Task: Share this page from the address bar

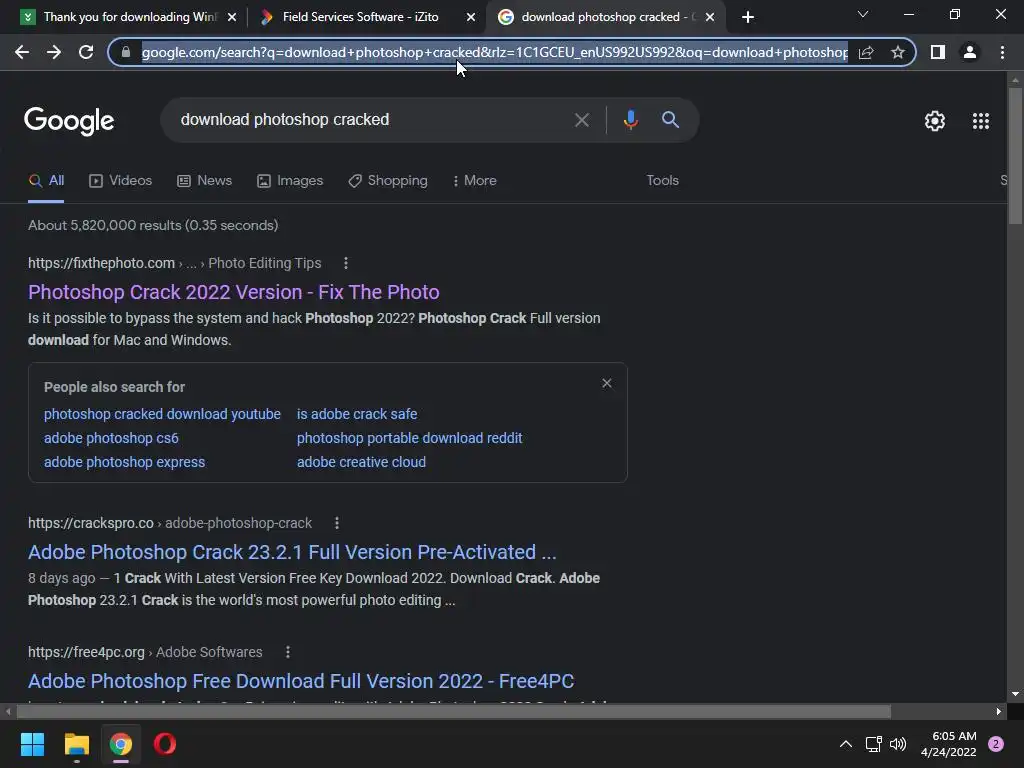Action: pyautogui.click(x=866, y=52)
